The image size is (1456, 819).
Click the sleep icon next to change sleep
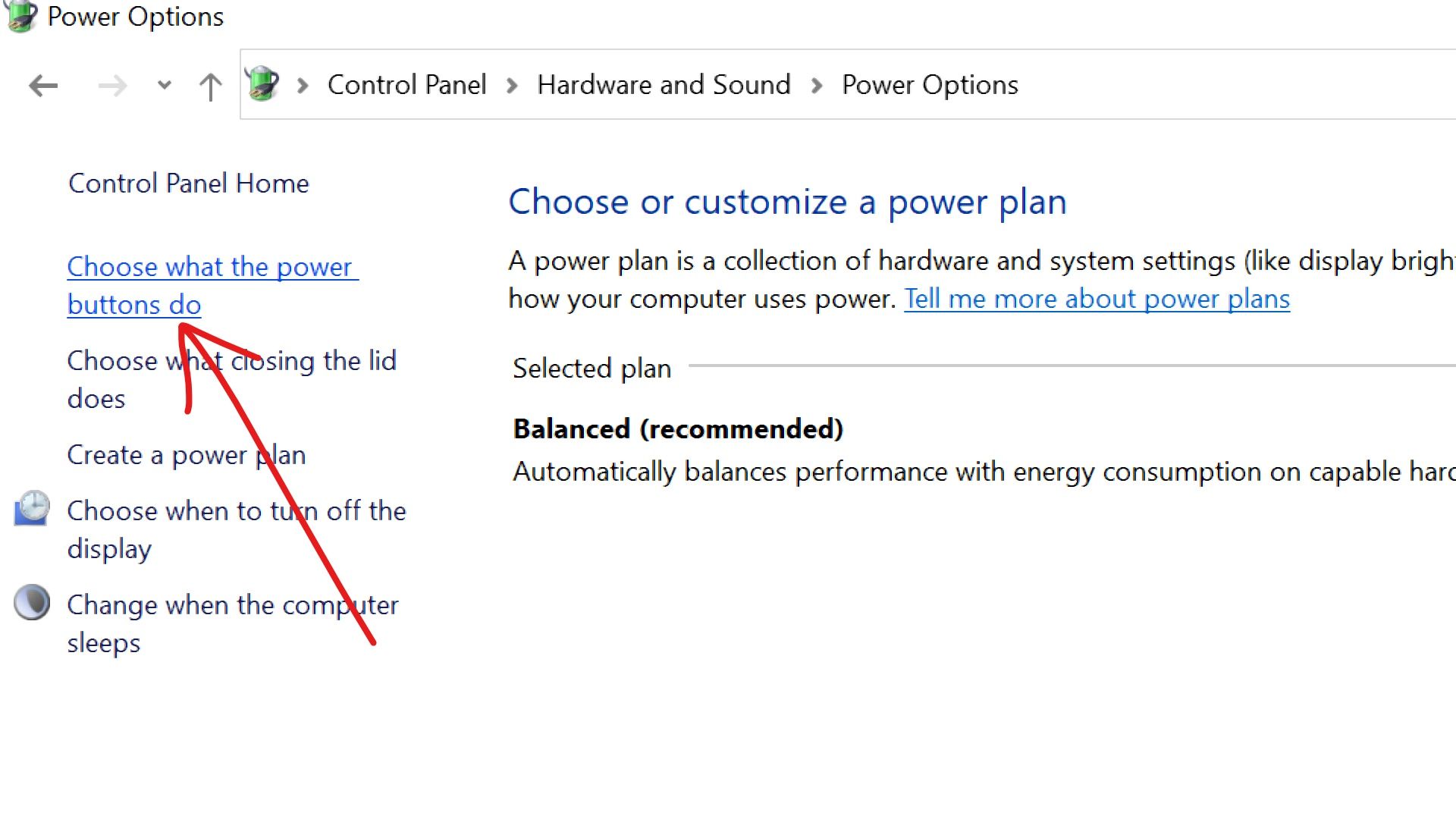coord(31,602)
